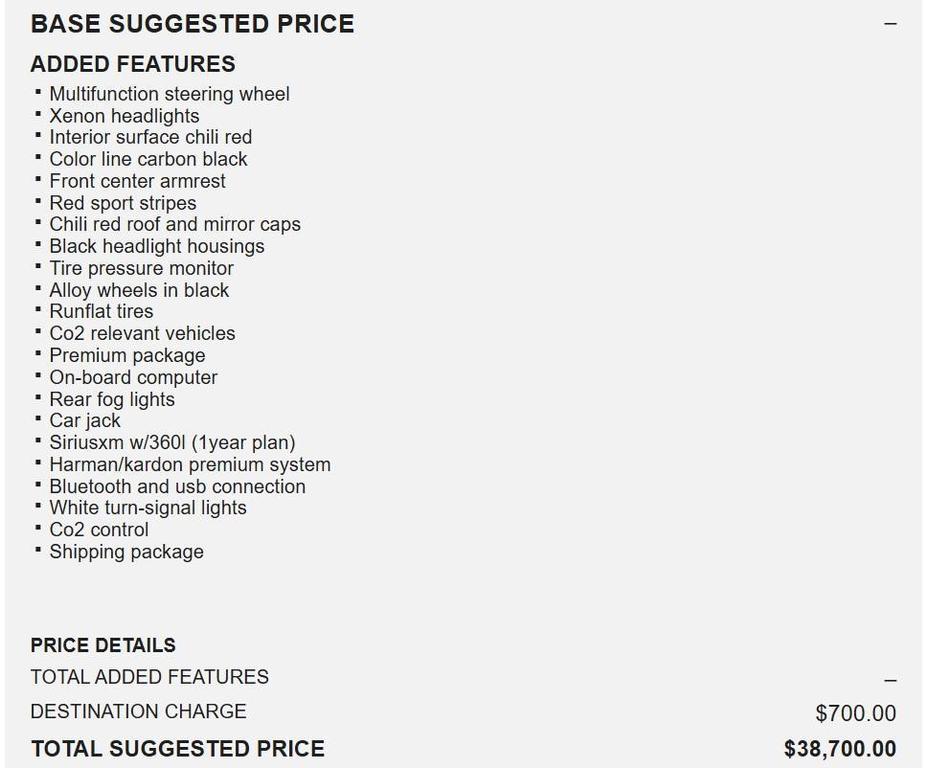Select the Tire pressure monitor feature
This screenshot has height=768, width=928.
[x=140, y=268]
